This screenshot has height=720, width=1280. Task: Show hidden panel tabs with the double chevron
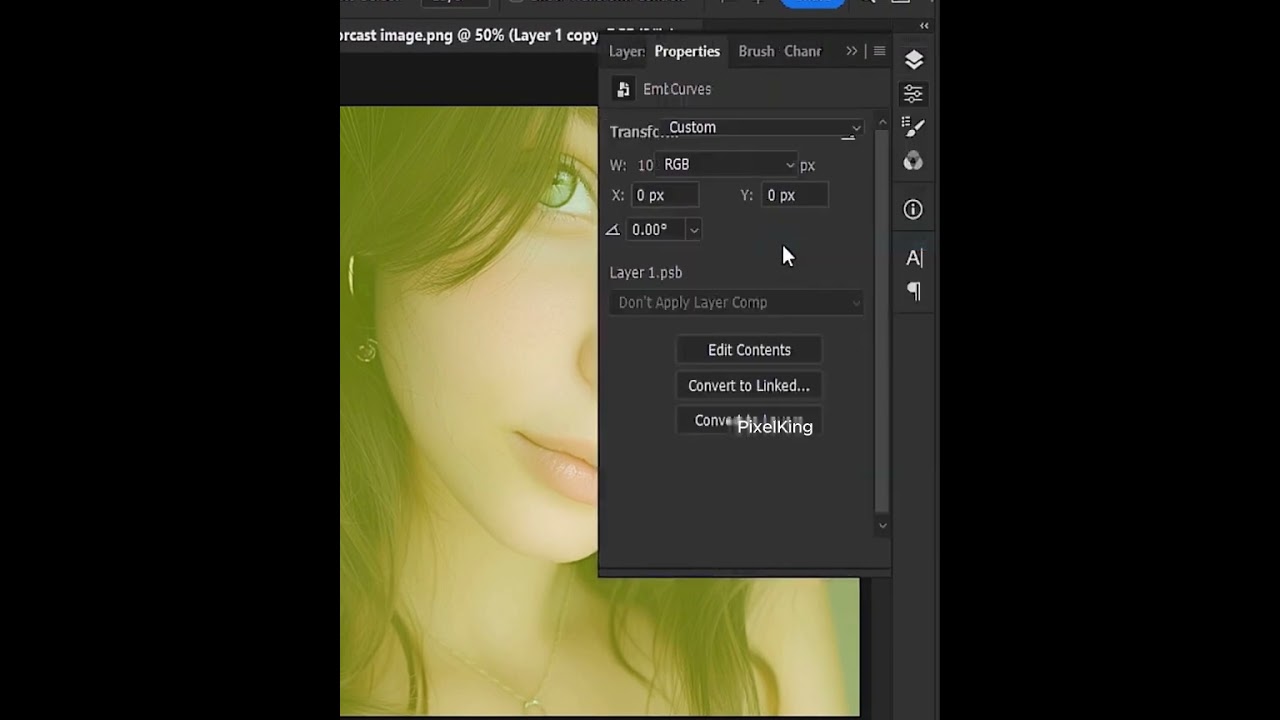(x=852, y=51)
